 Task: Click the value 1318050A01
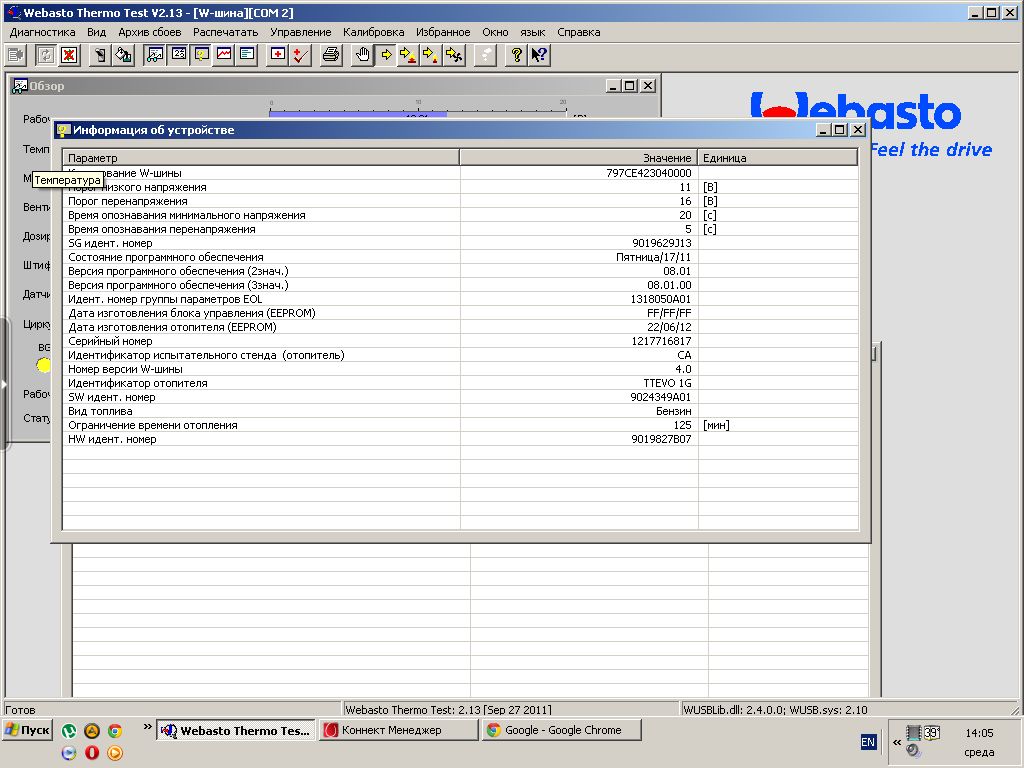point(660,299)
